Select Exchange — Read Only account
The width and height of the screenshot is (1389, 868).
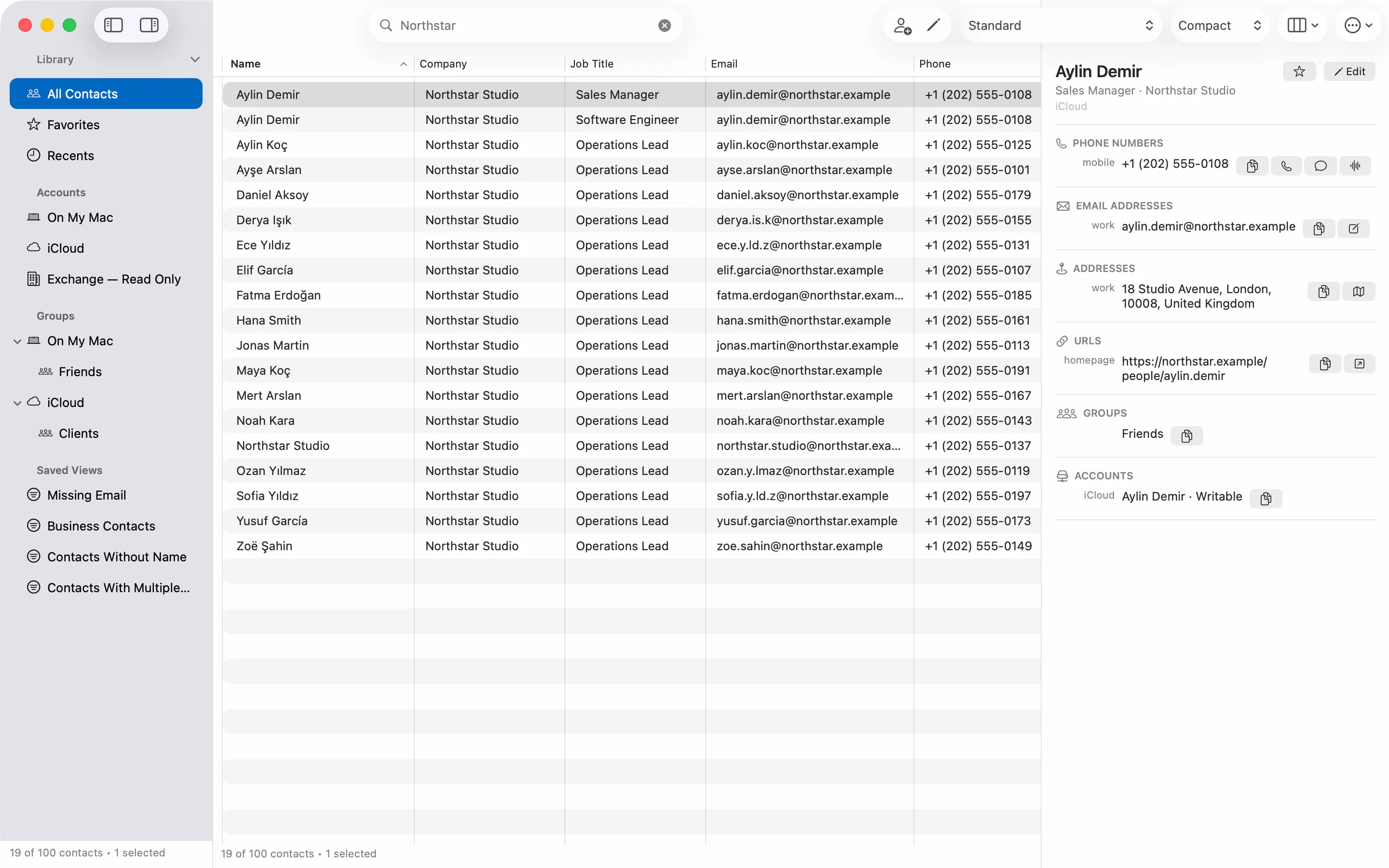click(106, 279)
